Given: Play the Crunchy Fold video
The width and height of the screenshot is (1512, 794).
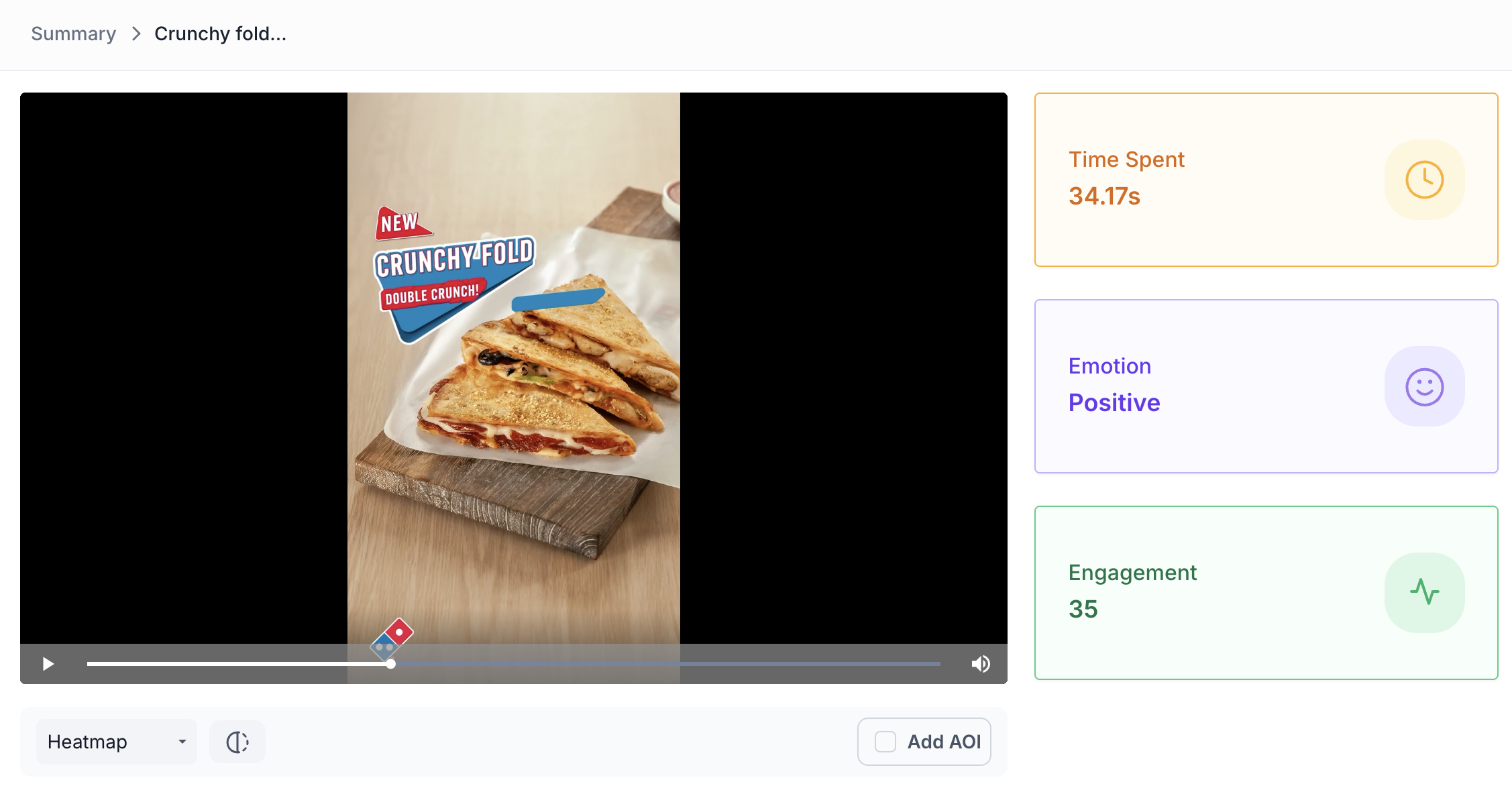Looking at the screenshot, I should (48, 664).
